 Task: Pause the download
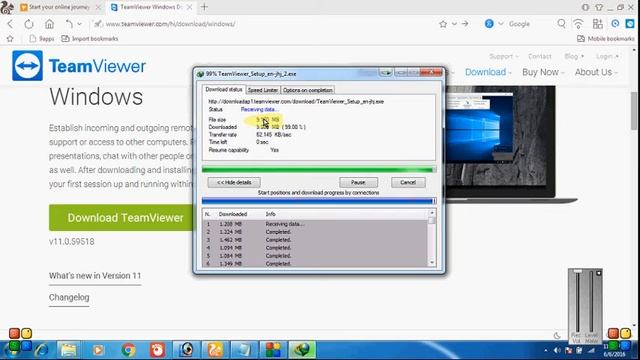358,182
